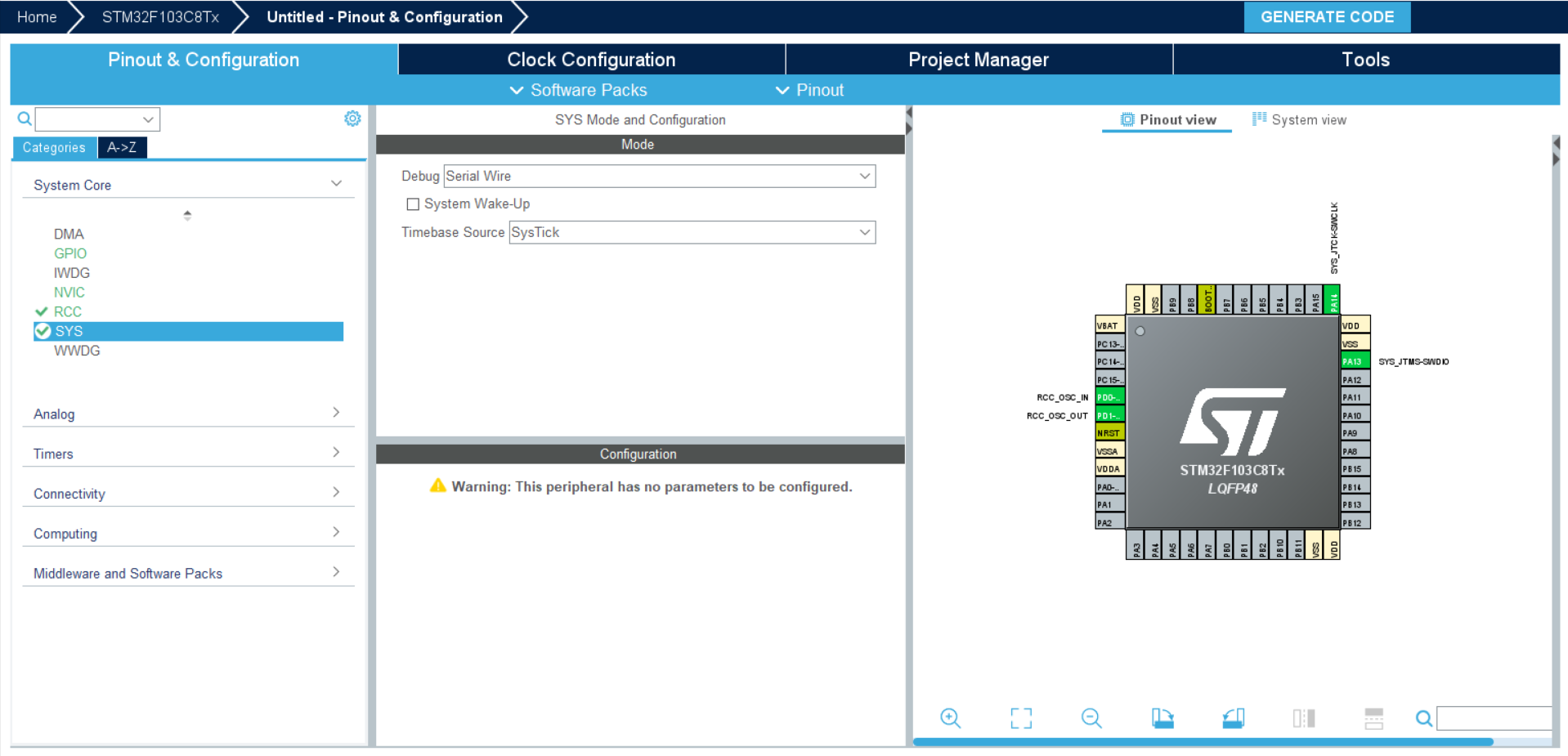This screenshot has height=756, width=1568.
Task: Rotate the chip counter-clockwise
Action: (1234, 718)
